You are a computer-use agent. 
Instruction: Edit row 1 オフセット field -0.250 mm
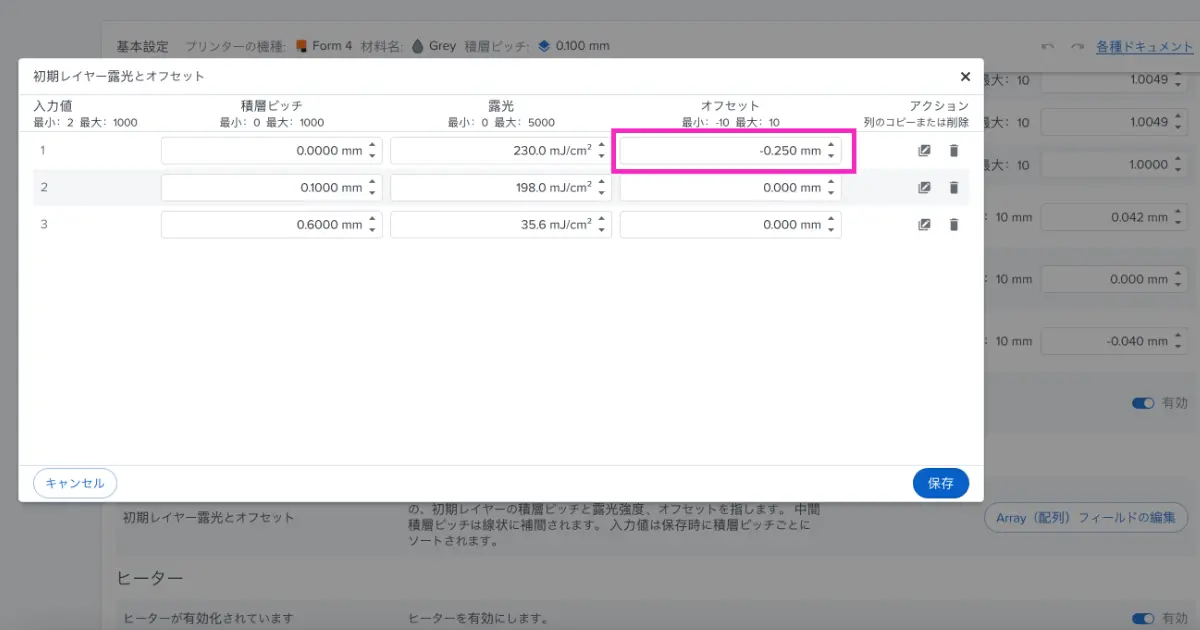click(x=731, y=151)
